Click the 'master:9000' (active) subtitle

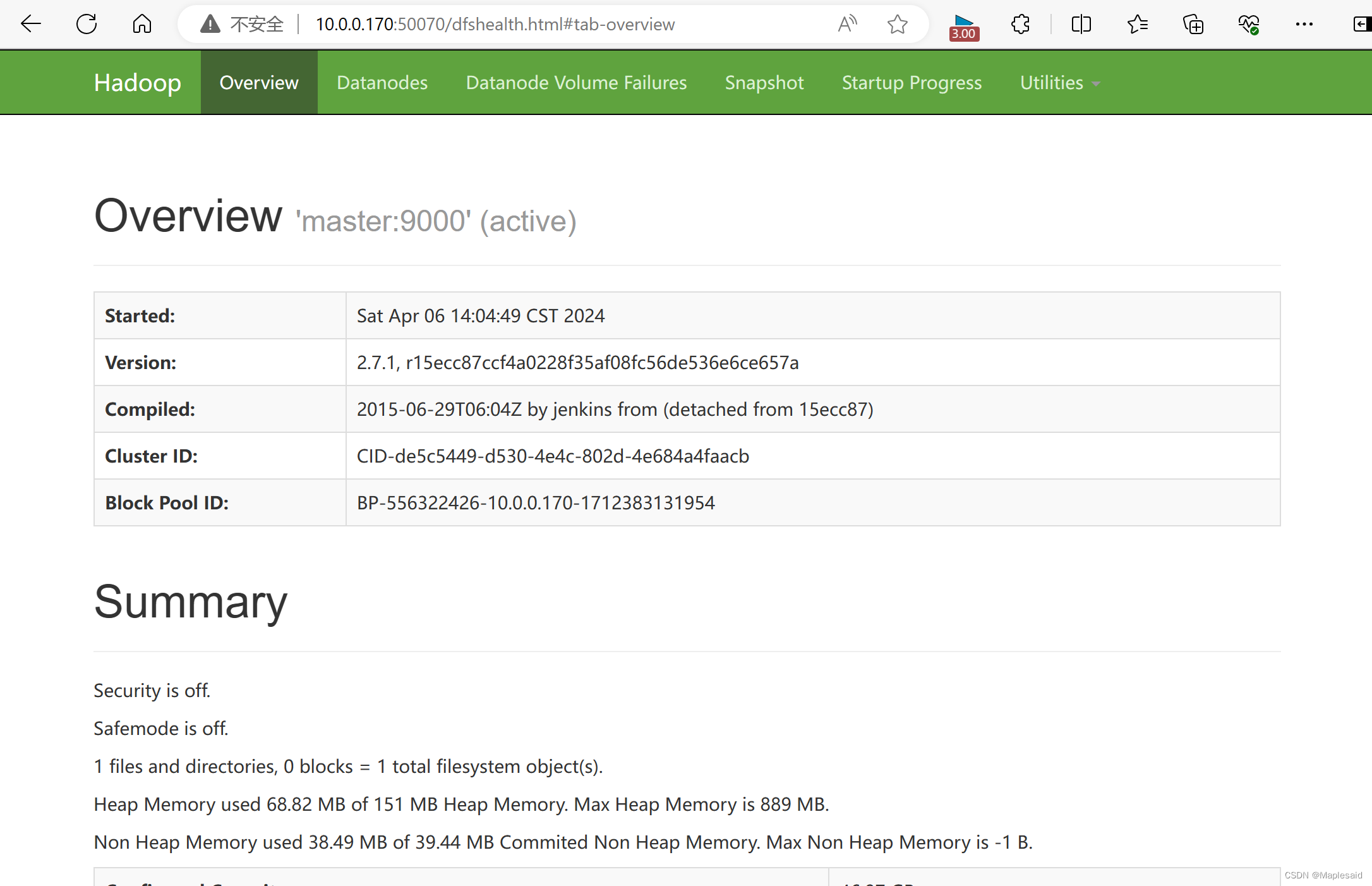click(436, 221)
